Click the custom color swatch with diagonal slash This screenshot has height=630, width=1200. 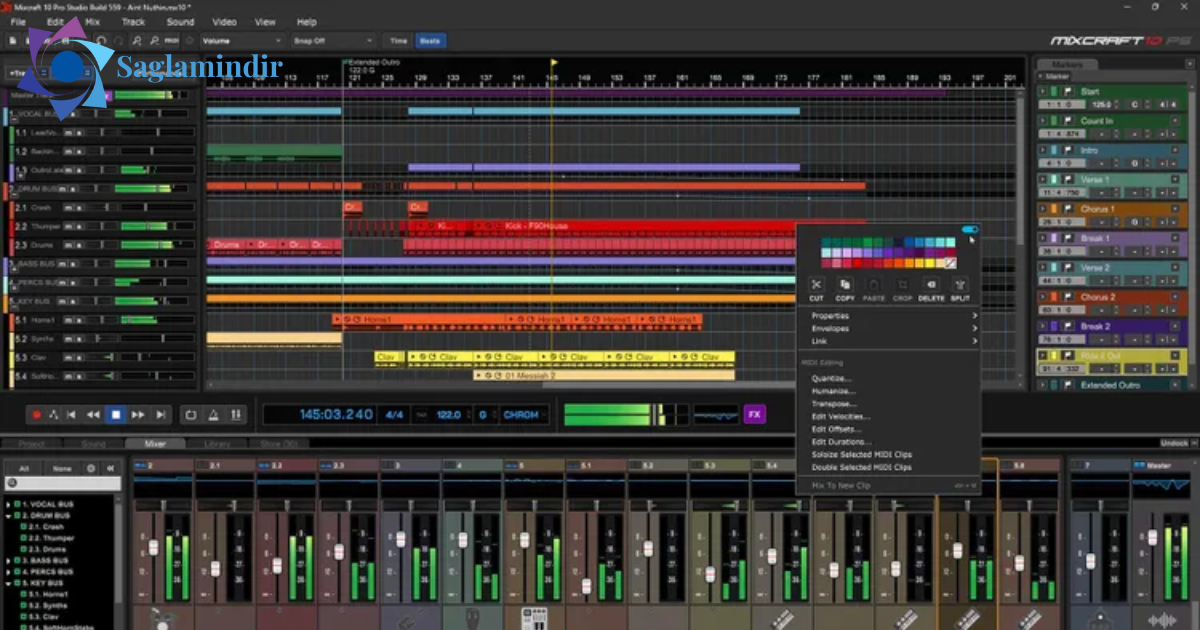[950, 263]
